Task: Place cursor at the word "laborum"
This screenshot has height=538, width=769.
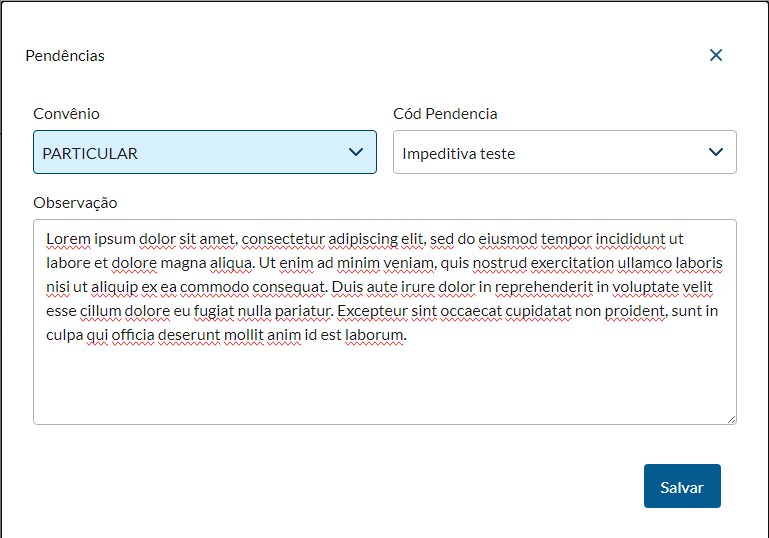Action: pos(373,335)
